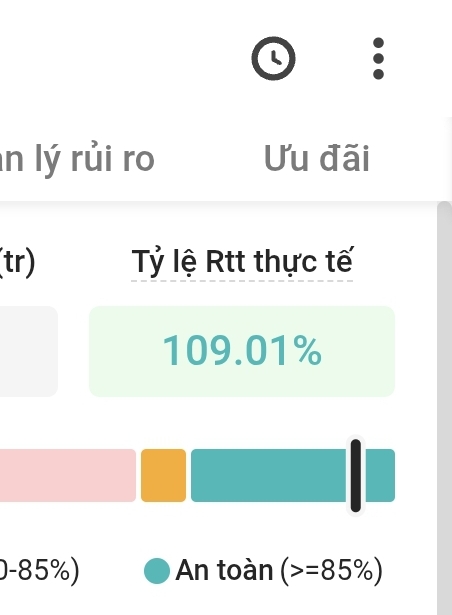Click the teal segment before the black marker
452x615 pixels.
click(268, 475)
